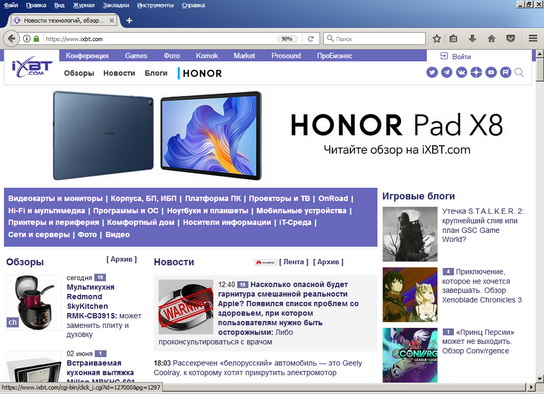544x394 pixels.
Task: Open the Pocket icon in toolbar
Action: 510,39
